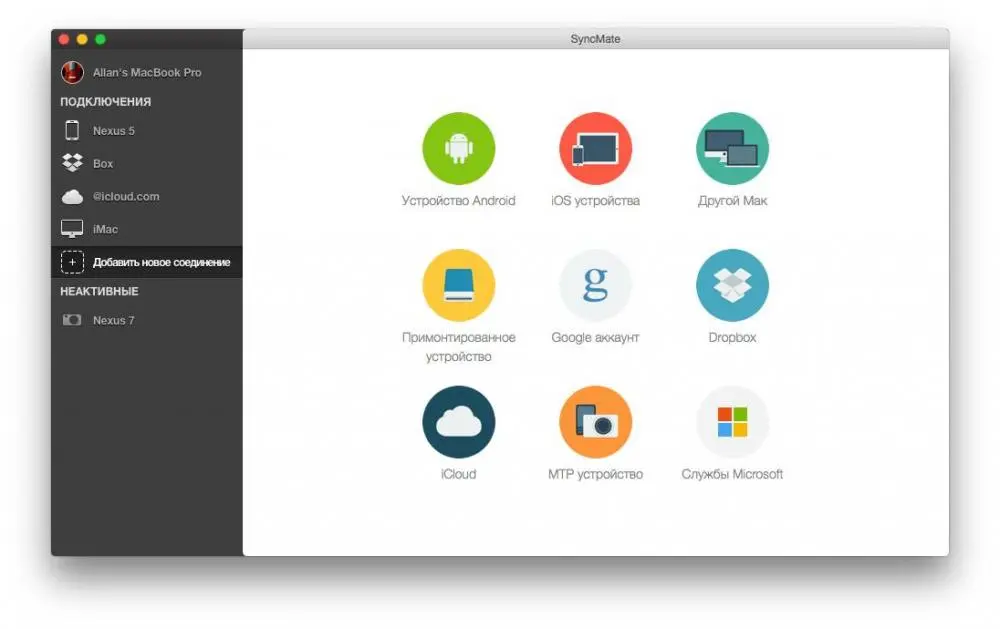The image size is (1000, 629).
Task: Choose the Microsoft services icon
Action: pyautogui.click(x=732, y=422)
